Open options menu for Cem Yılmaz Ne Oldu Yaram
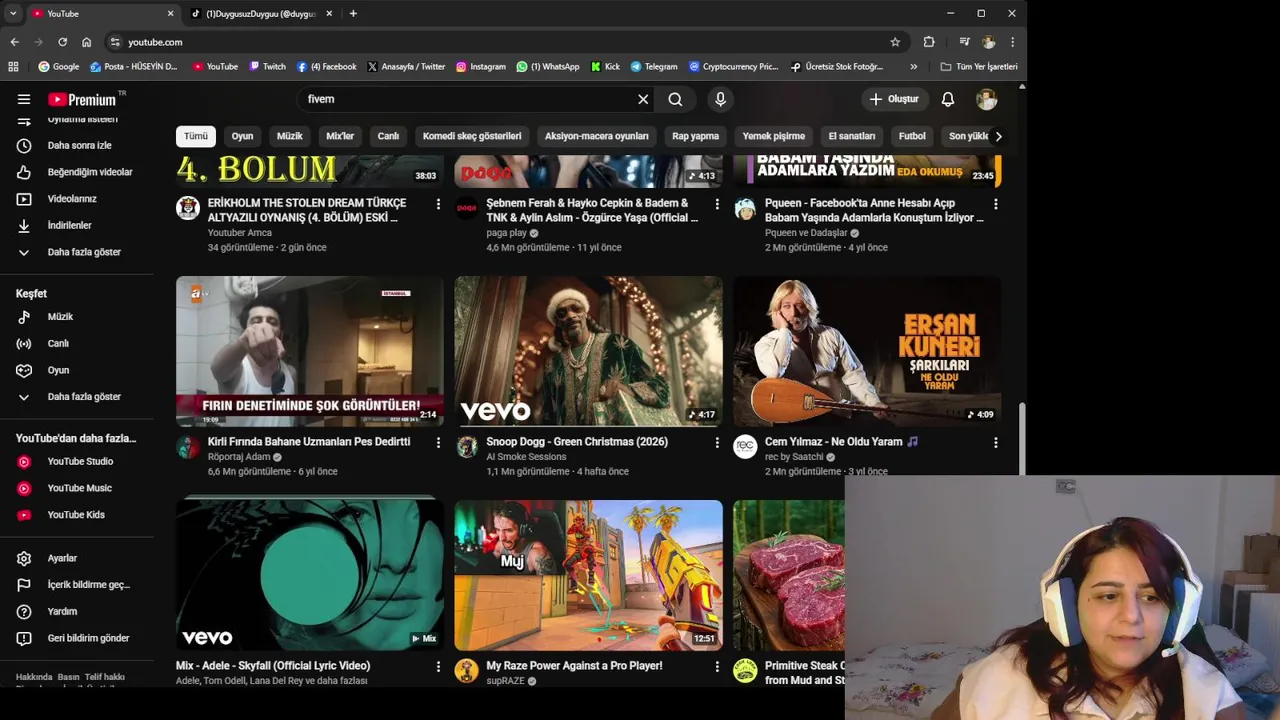 coord(995,442)
